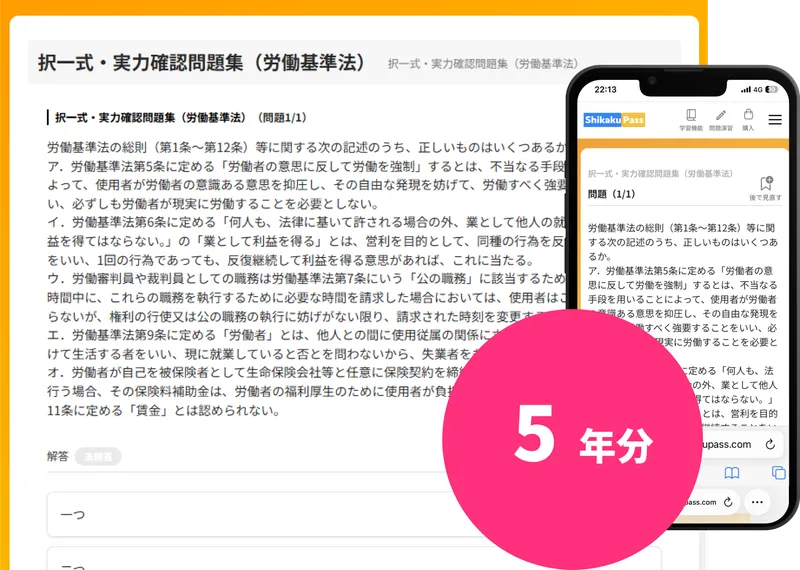
Task: Click reload icon beside the three-dot button
Action: coord(728,502)
